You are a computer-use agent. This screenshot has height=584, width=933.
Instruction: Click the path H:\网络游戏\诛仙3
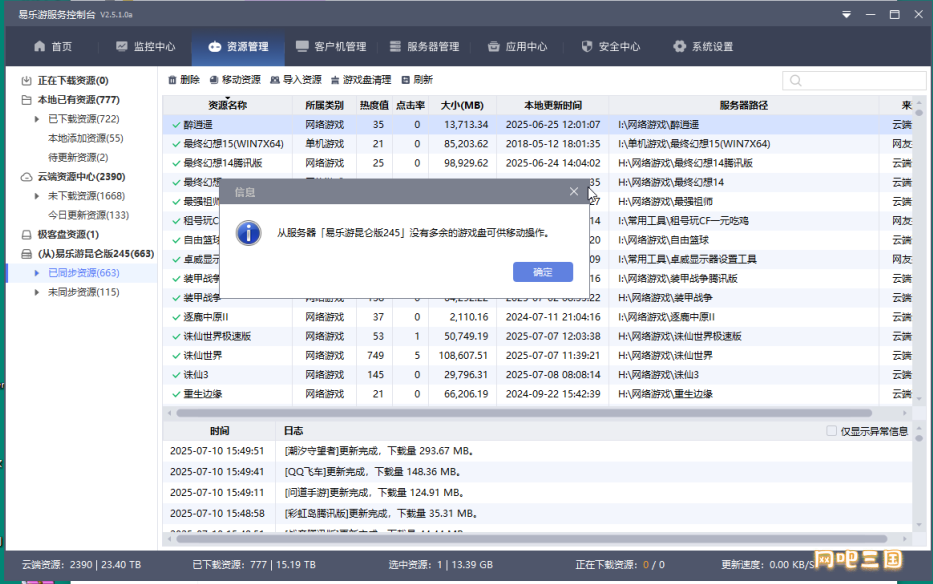pos(658,375)
